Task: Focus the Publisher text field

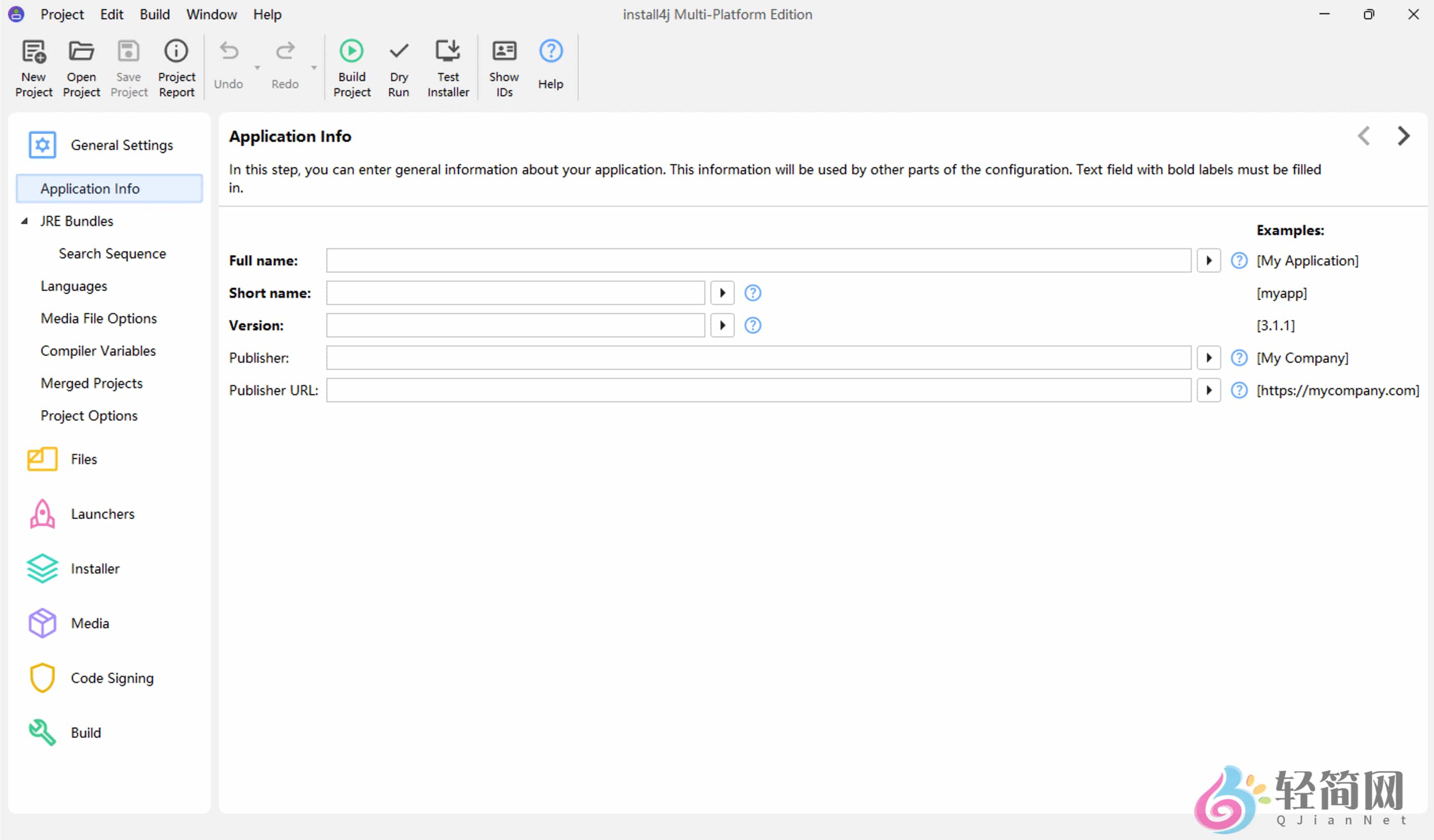Action: (x=759, y=358)
